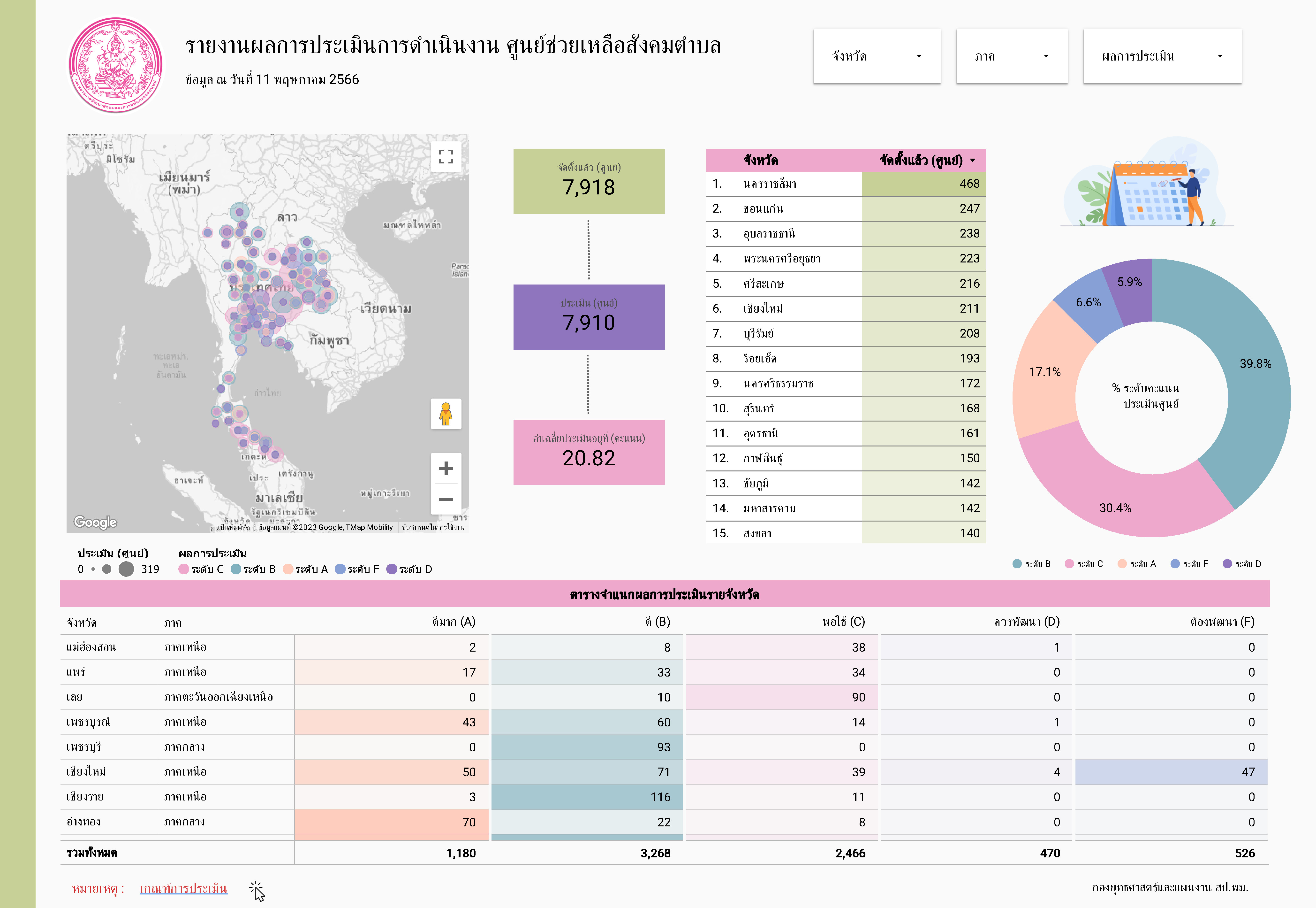Select the บุรีรัมย์ row
The height and width of the screenshot is (908, 1316).
coord(845,333)
